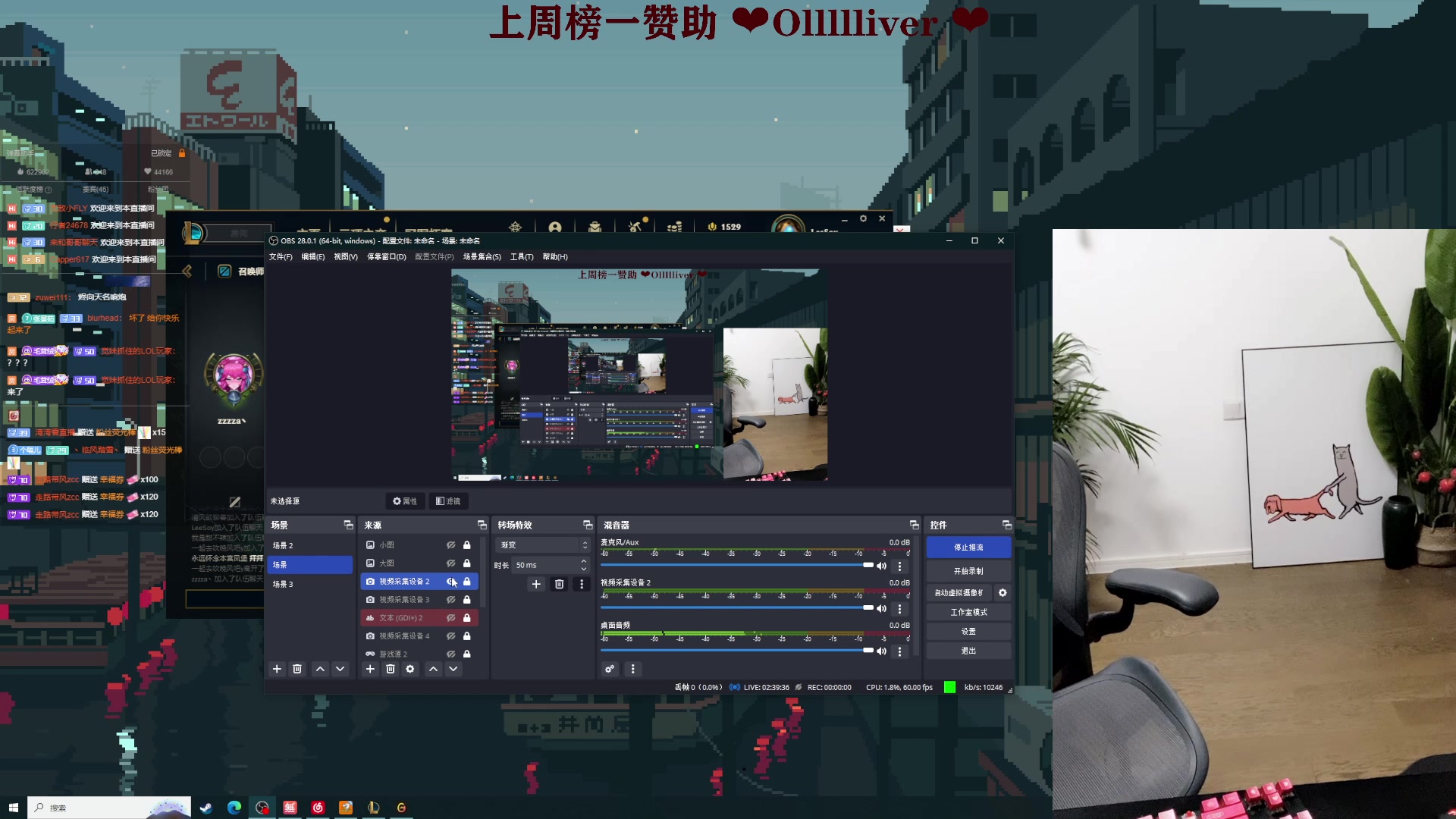Undock the 来源 panel using its float icon
Image resolution: width=1456 pixels, height=819 pixels.
(482, 525)
